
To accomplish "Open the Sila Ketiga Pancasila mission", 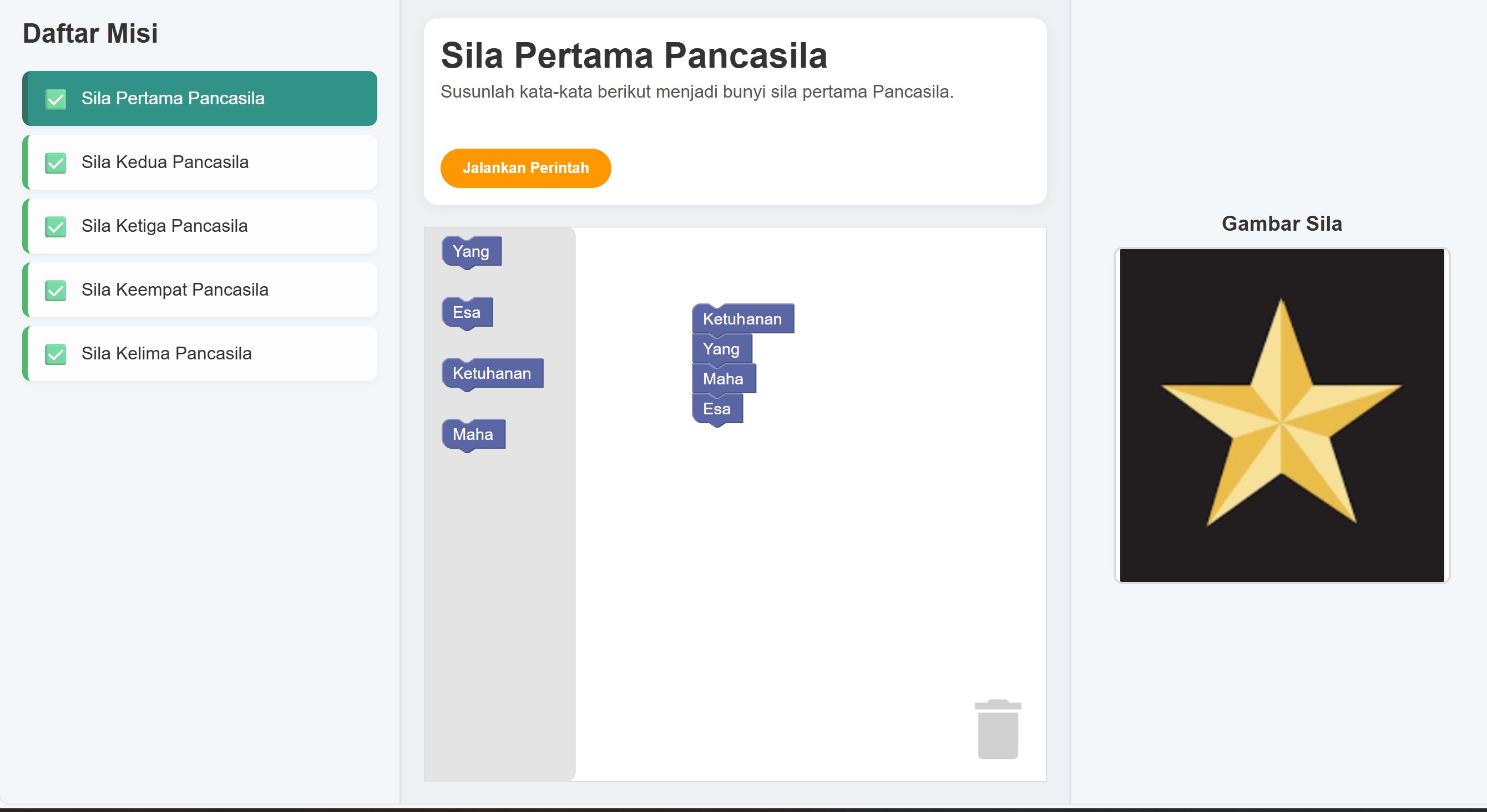I will 165,226.
